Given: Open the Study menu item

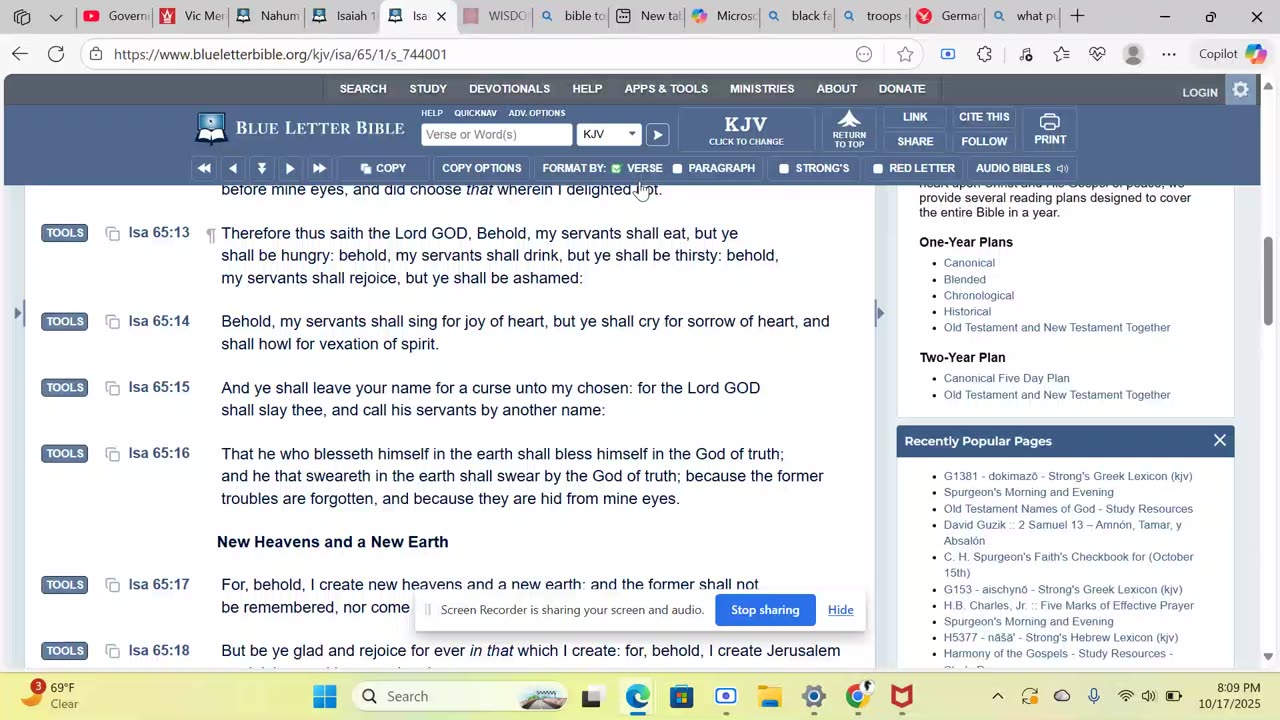Looking at the screenshot, I should (428, 89).
